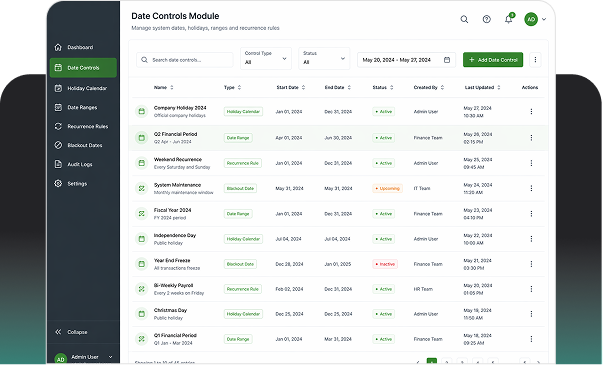Open the more options menu beside Add Date Control
Screen dimensions: 603x365
[x=535, y=60]
